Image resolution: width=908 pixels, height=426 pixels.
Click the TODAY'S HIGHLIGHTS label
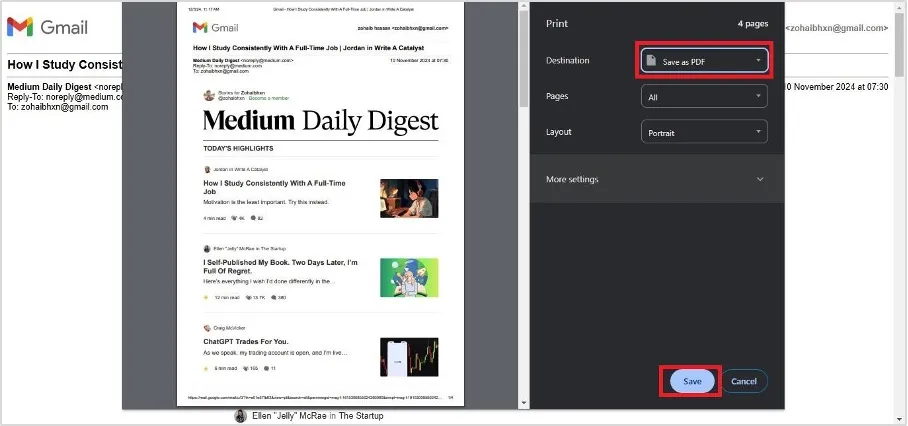click(x=238, y=148)
